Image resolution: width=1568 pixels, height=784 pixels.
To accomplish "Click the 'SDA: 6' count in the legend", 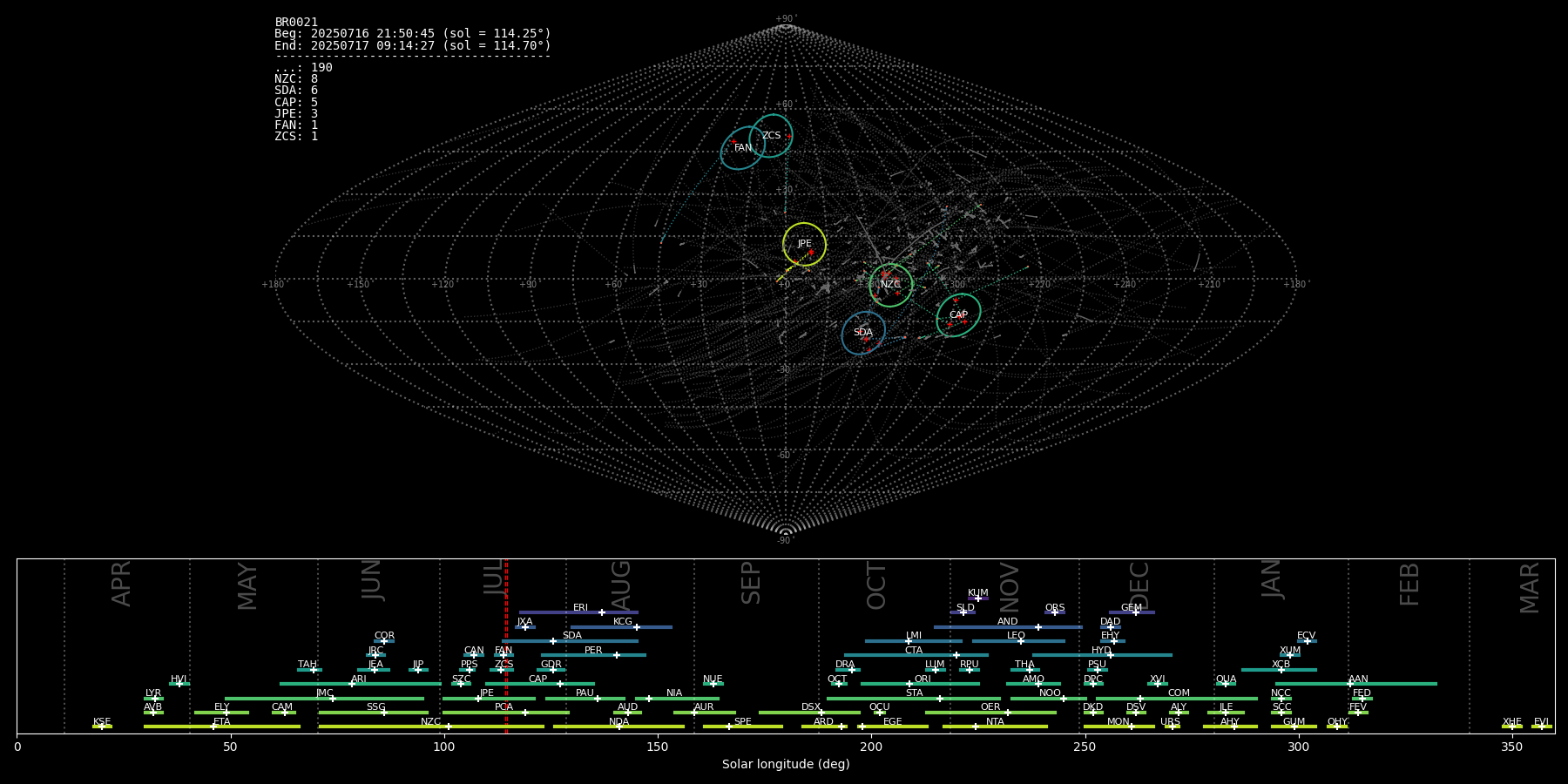I will [296, 91].
